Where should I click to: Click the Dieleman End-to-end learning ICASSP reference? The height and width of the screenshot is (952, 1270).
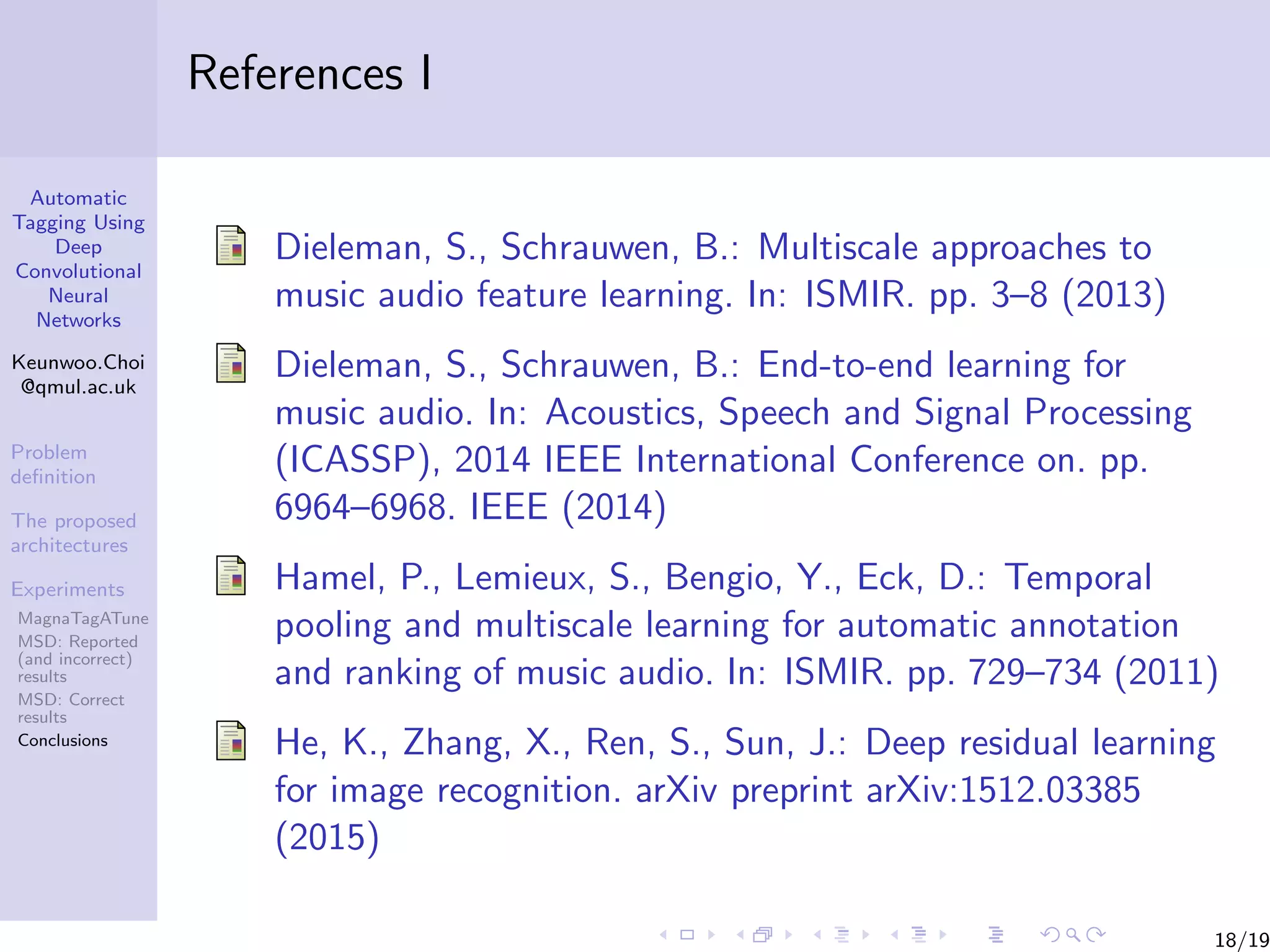point(733,436)
